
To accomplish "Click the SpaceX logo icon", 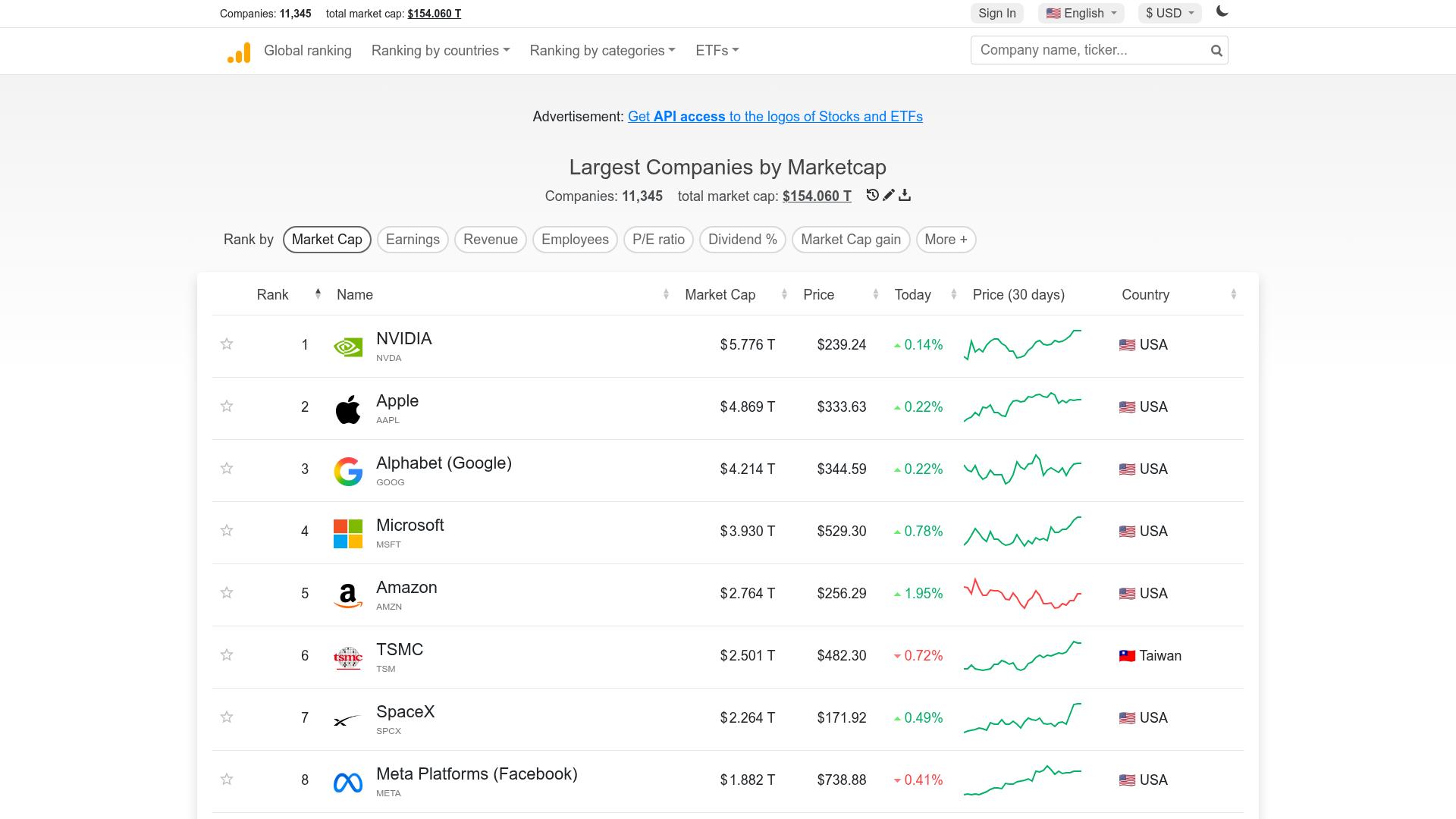I will point(348,720).
